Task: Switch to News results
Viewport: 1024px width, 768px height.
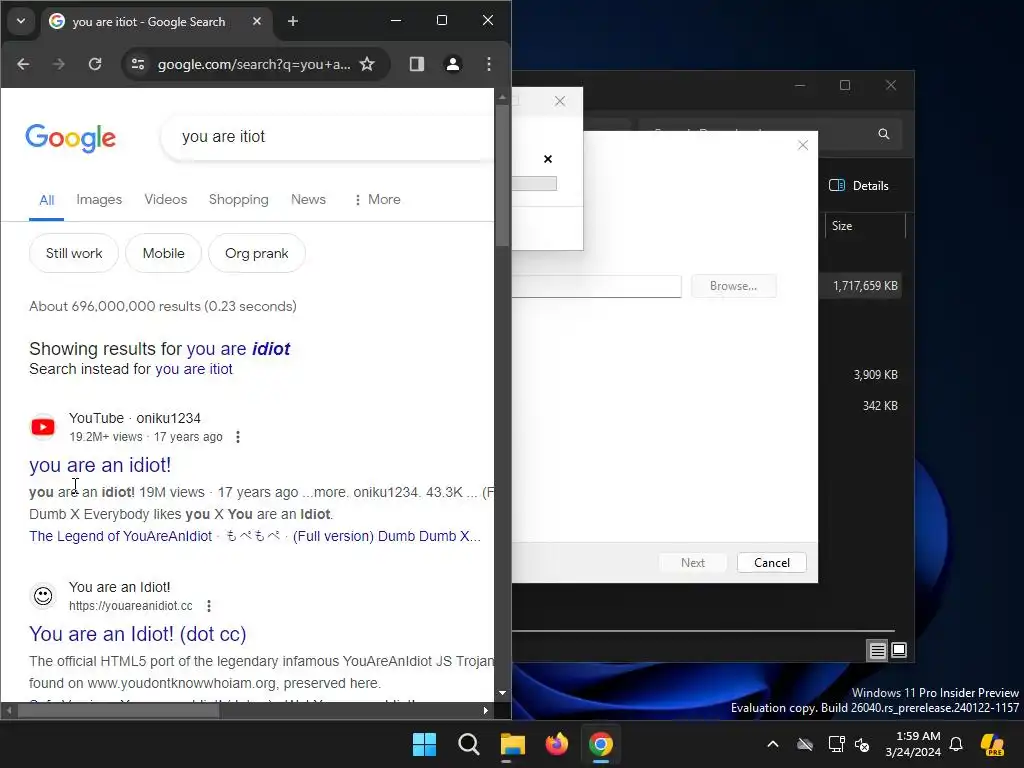Action: click(308, 199)
